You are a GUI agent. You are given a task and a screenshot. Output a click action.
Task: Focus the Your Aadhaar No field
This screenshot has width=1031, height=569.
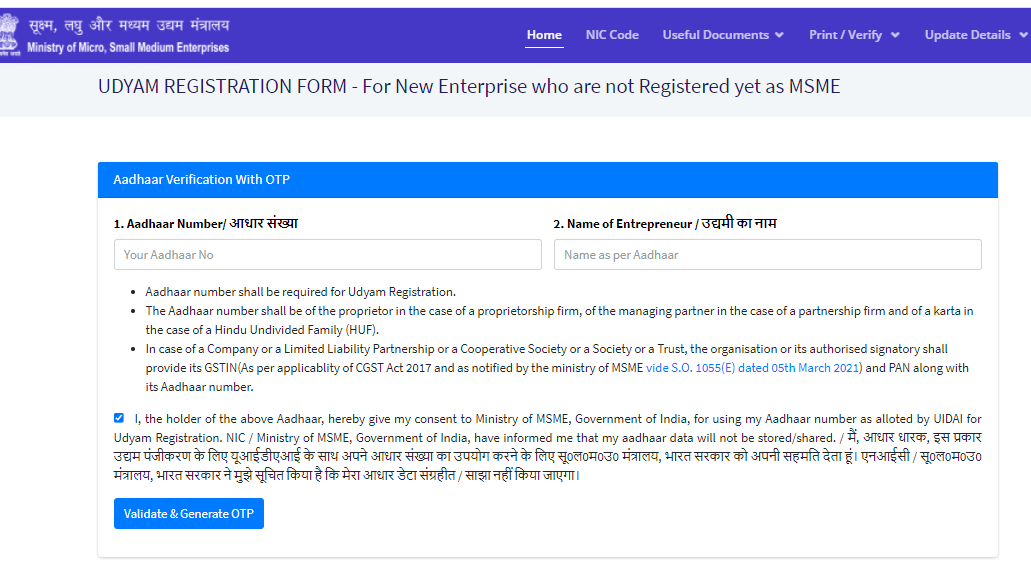327,255
